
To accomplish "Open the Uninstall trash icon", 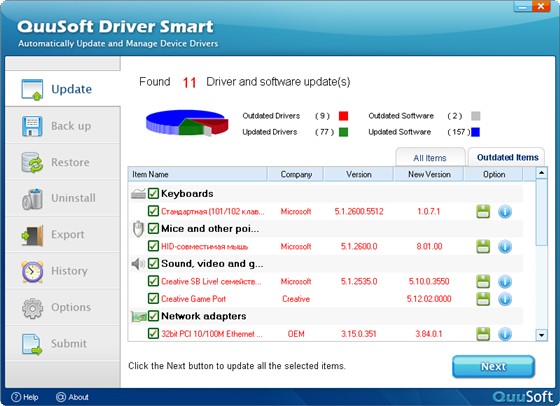I will pos(32,199).
